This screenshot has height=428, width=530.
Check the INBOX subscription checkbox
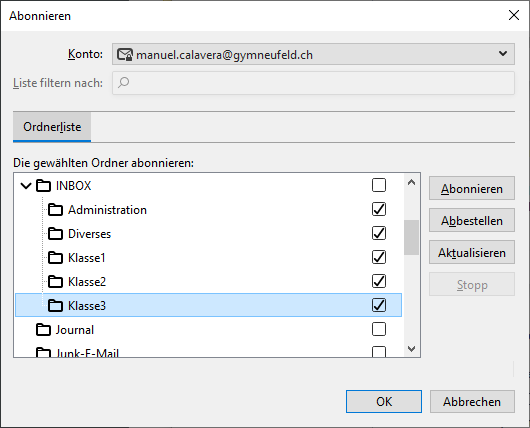[x=379, y=185]
